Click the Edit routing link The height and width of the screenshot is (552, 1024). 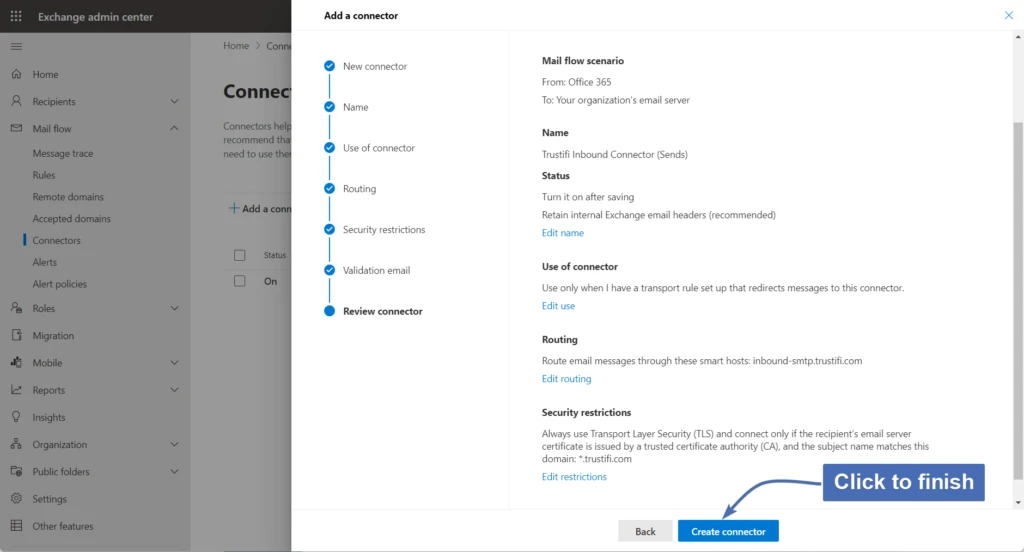point(566,379)
